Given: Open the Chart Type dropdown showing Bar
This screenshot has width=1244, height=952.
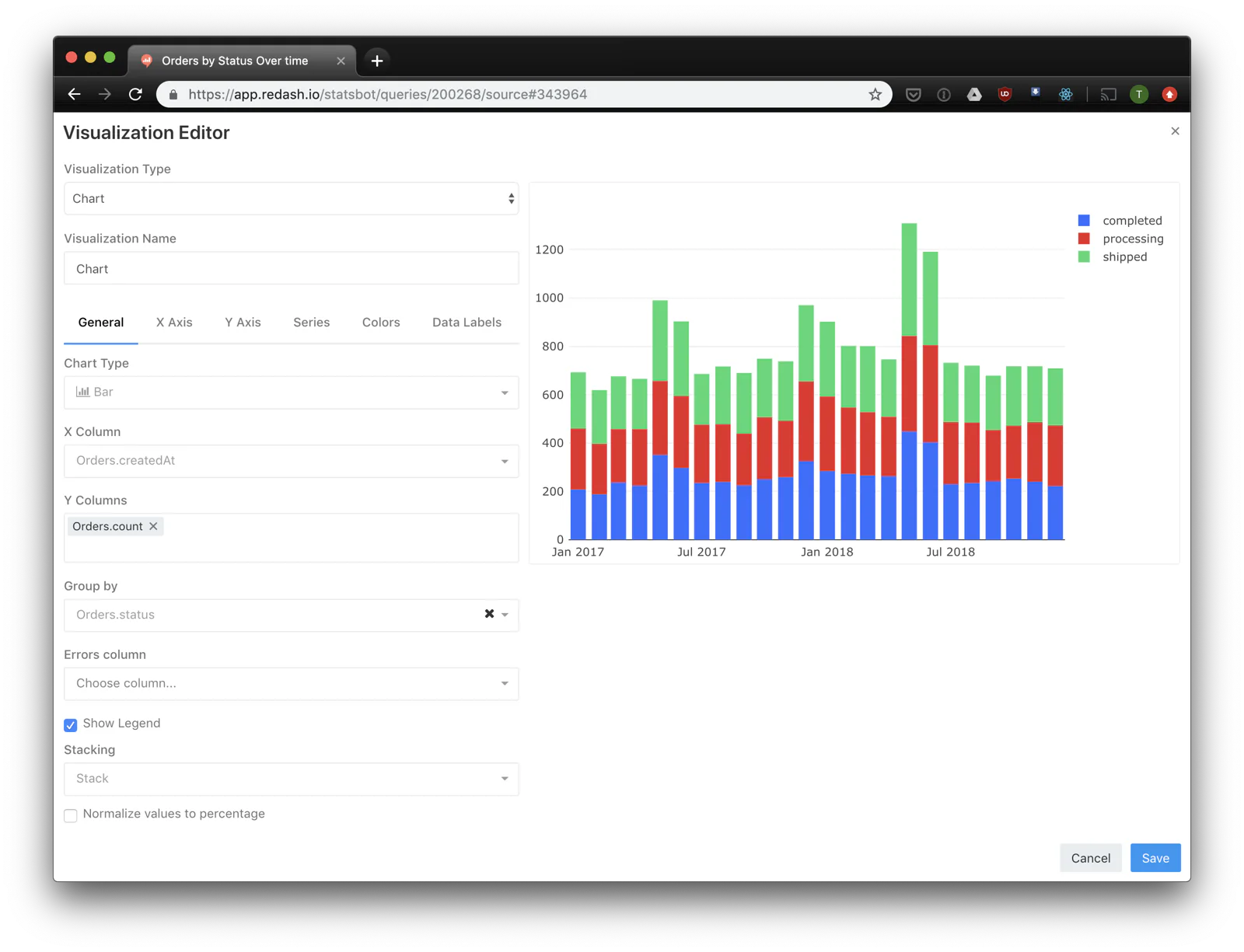Looking at the screenshot, I should pyautogui.click(x=291, y=392).
